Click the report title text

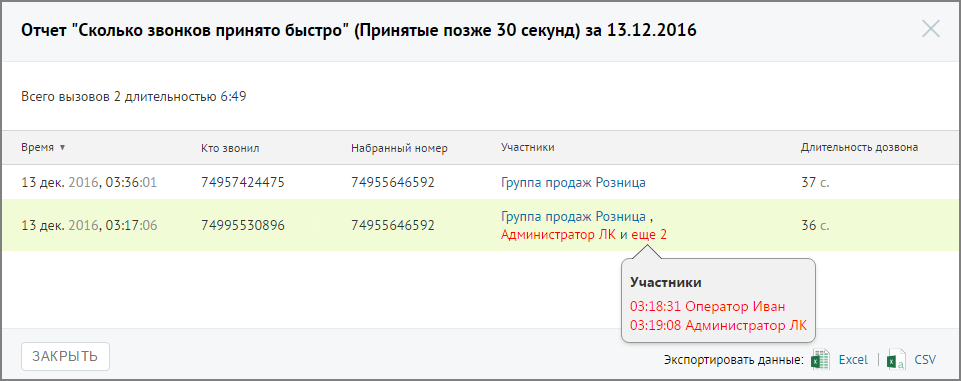[x=359, y=31]
